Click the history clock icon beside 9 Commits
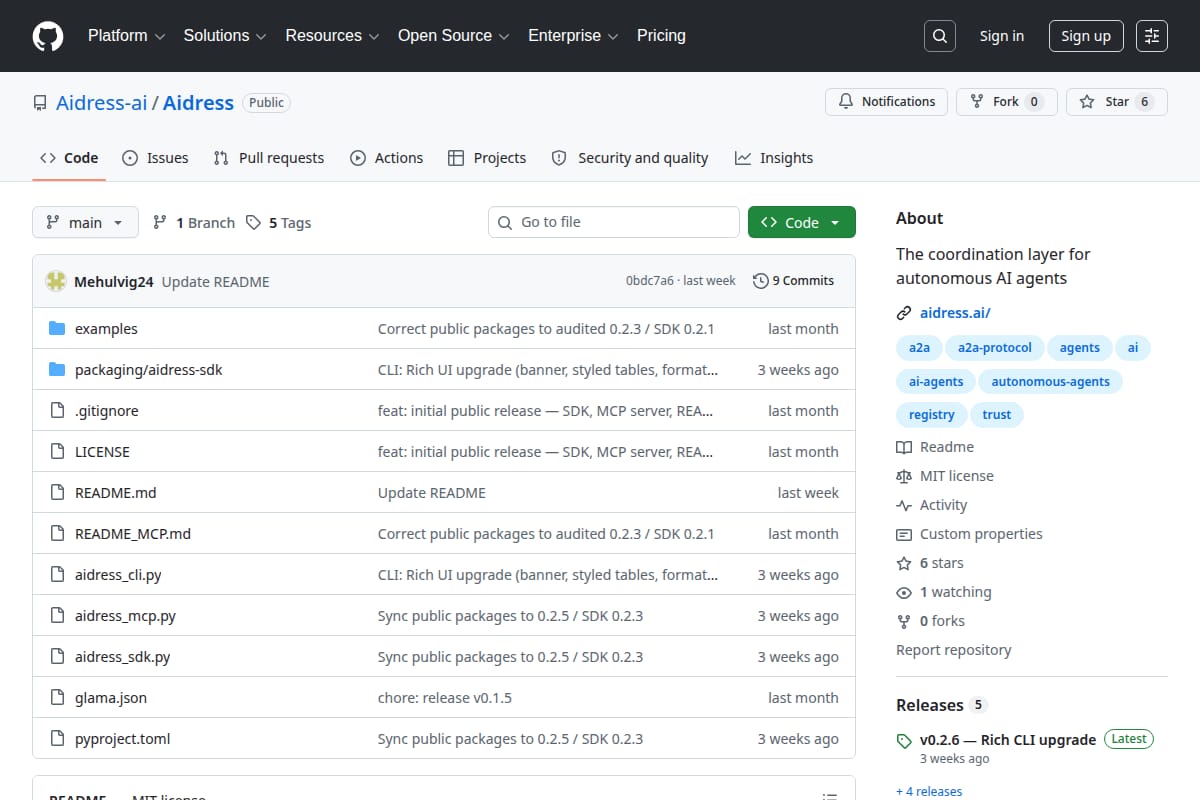 click(761, 281)
